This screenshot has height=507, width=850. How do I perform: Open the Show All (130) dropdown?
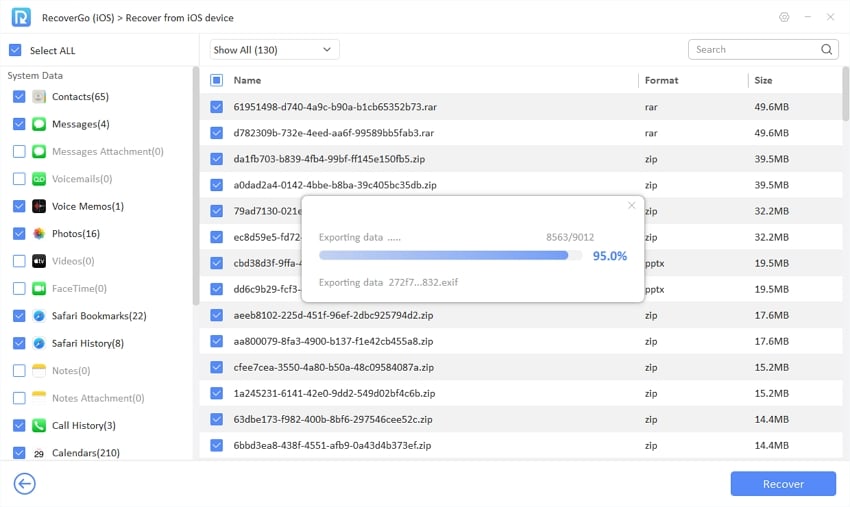[x=274, y=50]
